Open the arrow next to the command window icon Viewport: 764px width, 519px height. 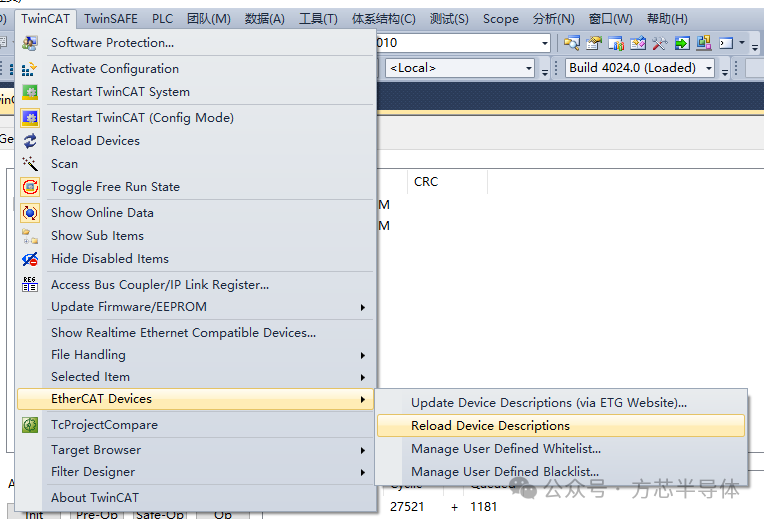coord(742,43)
